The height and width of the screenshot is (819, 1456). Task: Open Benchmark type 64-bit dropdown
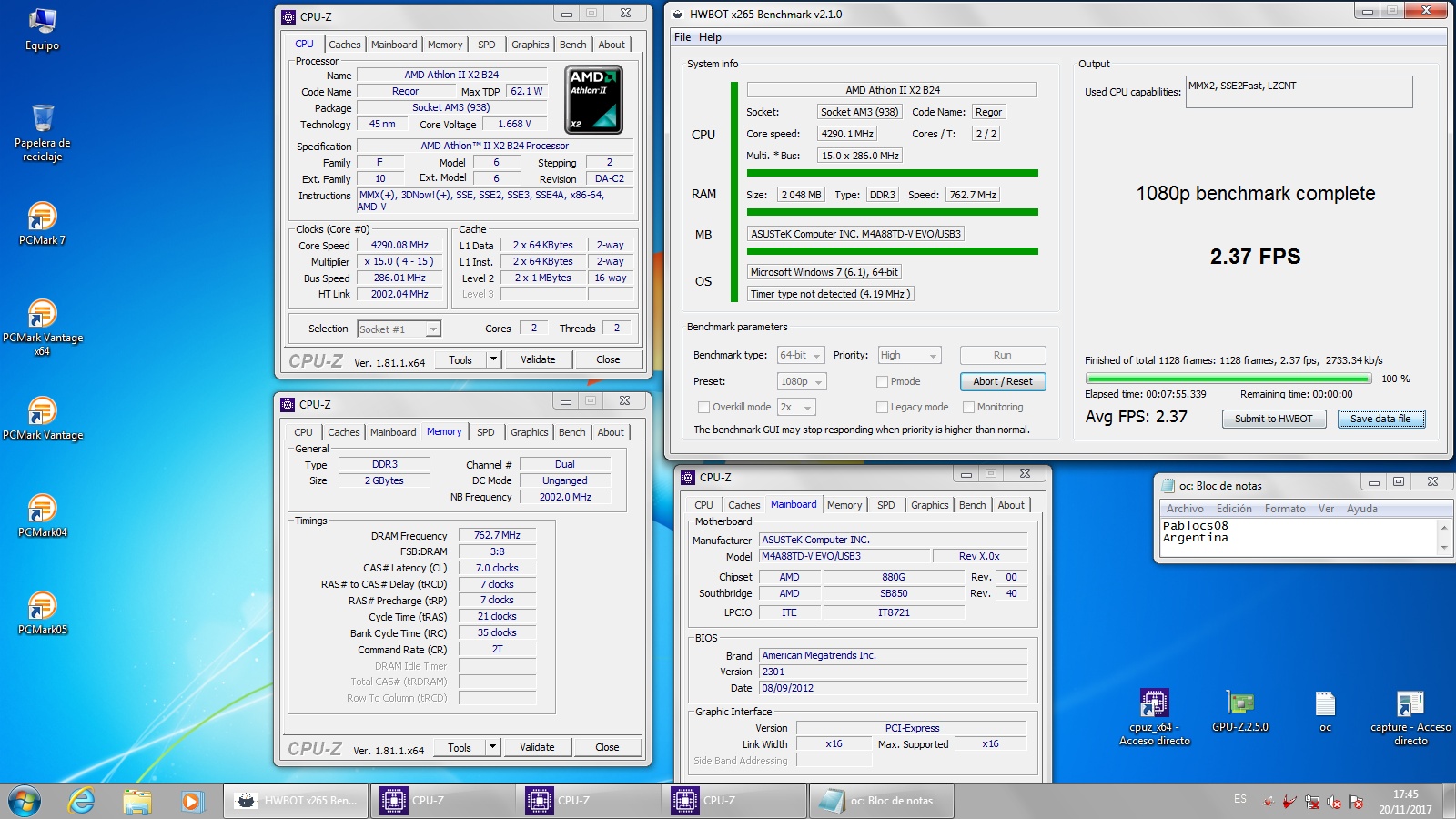[x=801, y=355]
